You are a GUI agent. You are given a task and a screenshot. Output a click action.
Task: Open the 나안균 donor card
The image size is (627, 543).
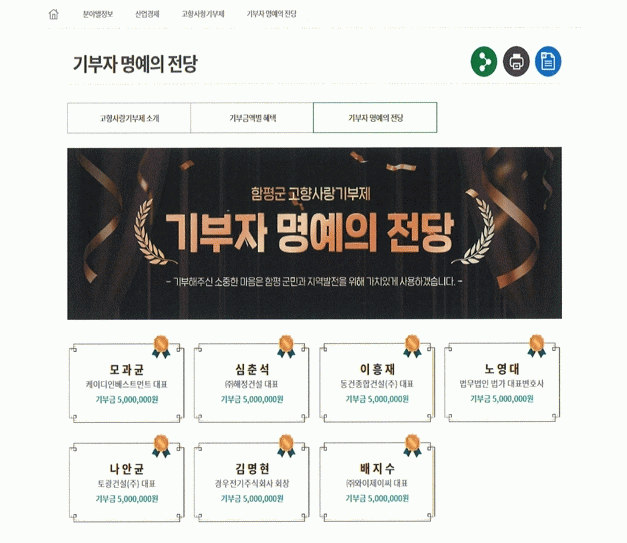click(x=127, y=482)
